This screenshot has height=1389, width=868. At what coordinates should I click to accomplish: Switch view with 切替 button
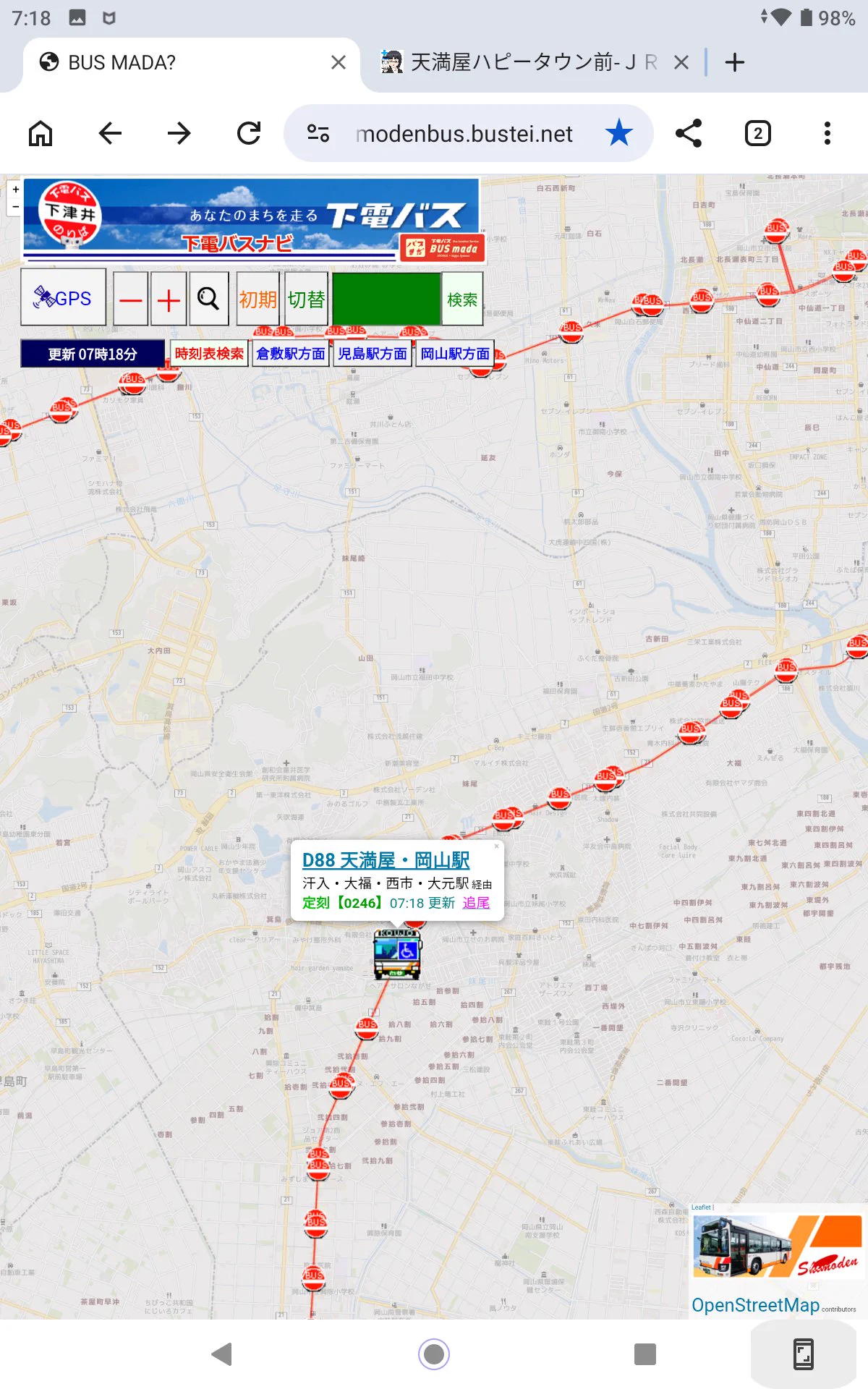[307, 299]
